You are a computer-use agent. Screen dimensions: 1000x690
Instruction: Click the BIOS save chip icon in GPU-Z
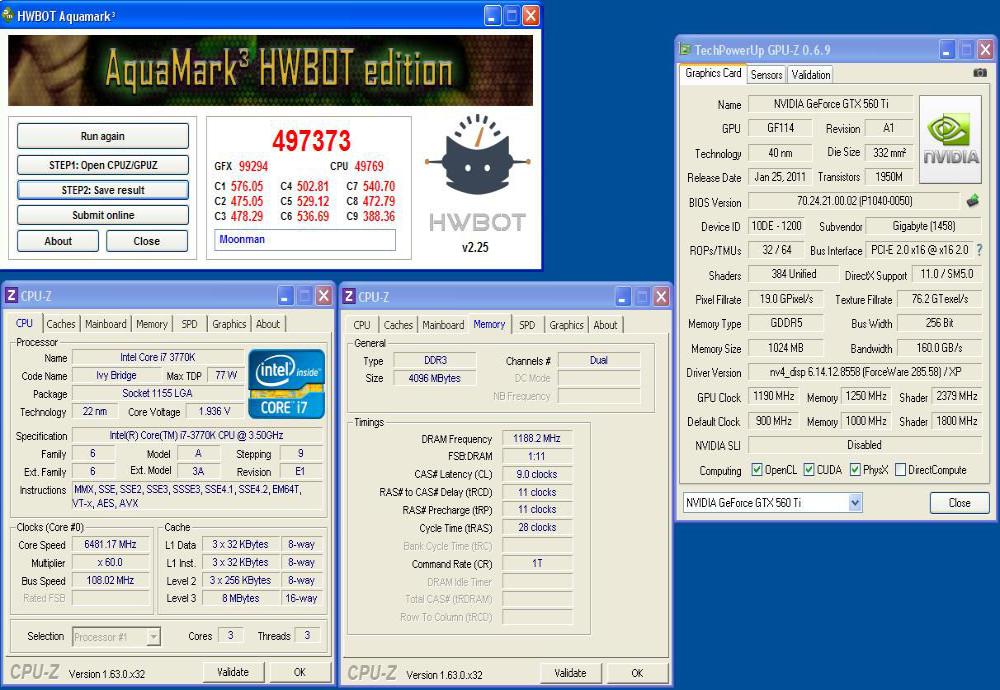click(972, 201)
